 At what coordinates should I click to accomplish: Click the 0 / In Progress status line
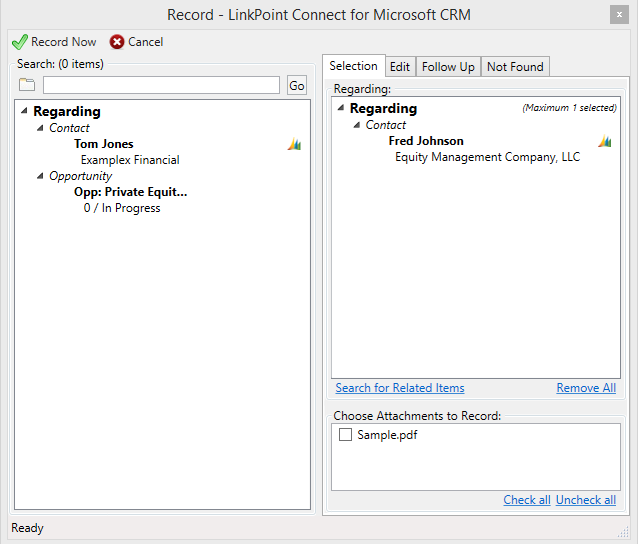point(122,208)
